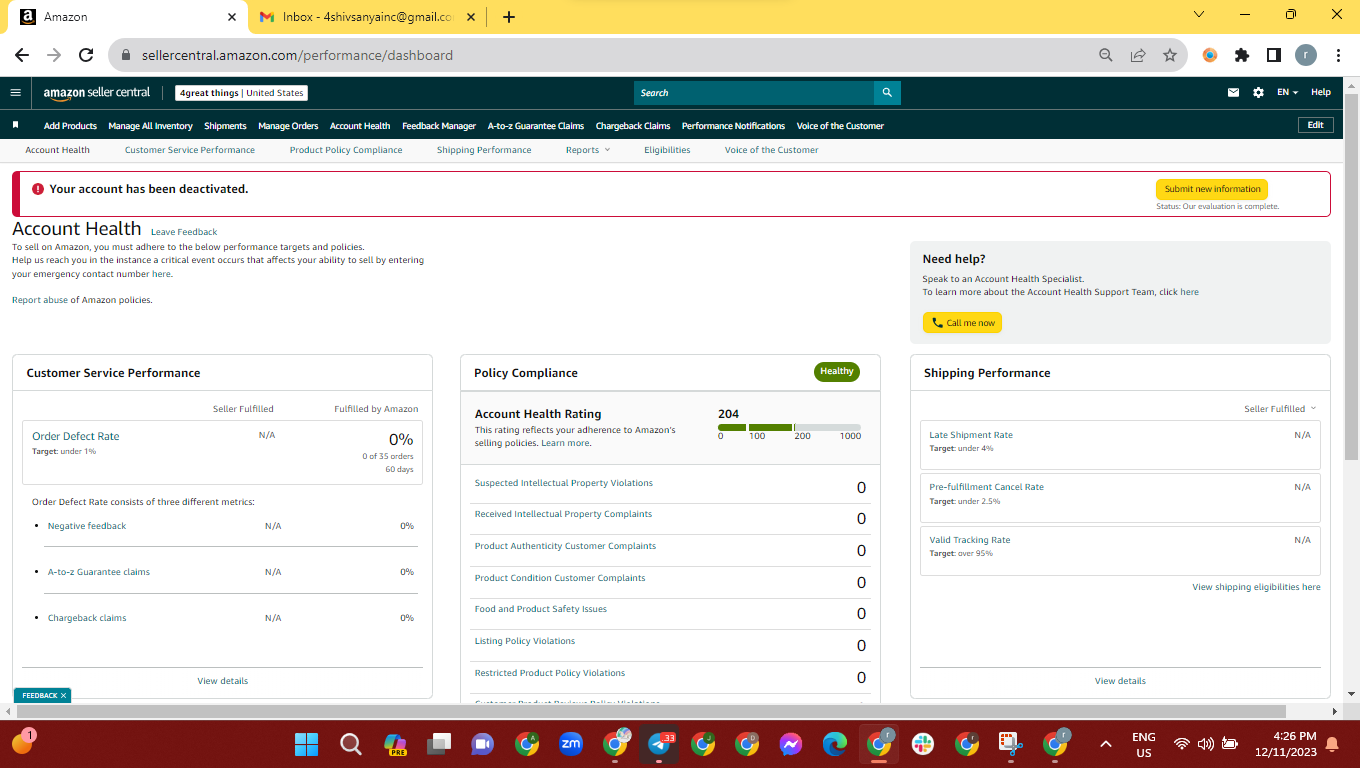The width and height of the screenshot is (1360, 768).
Task: Go back using the browser back arrow
Action: pos(22,55)
